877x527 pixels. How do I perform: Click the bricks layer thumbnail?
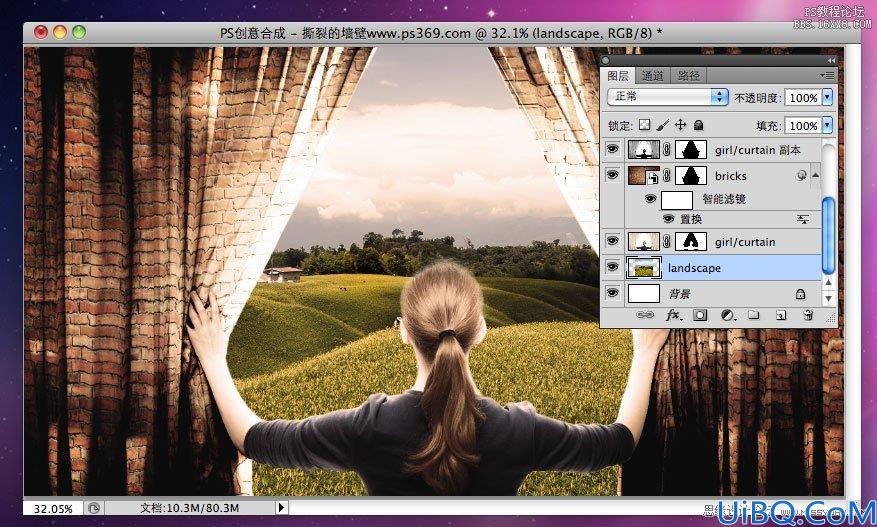click(x=644, y=176)
